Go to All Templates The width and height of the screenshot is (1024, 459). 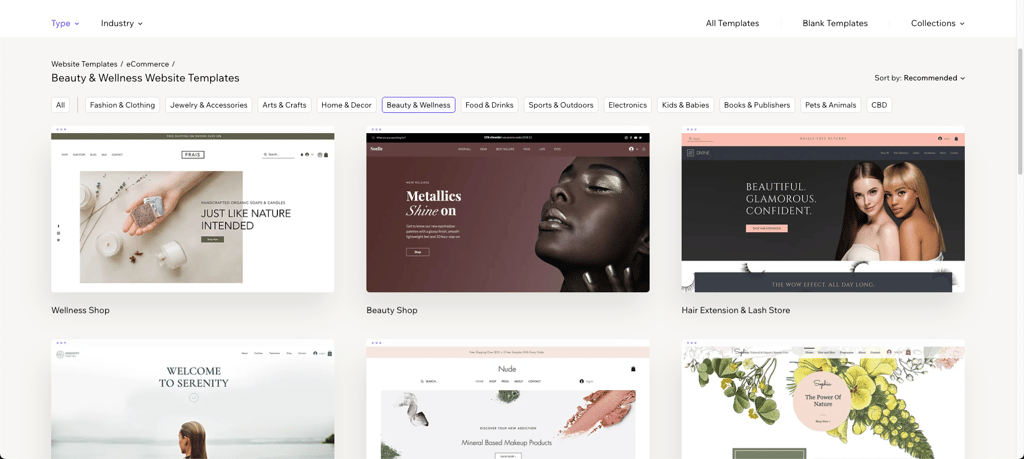(732, 23)
